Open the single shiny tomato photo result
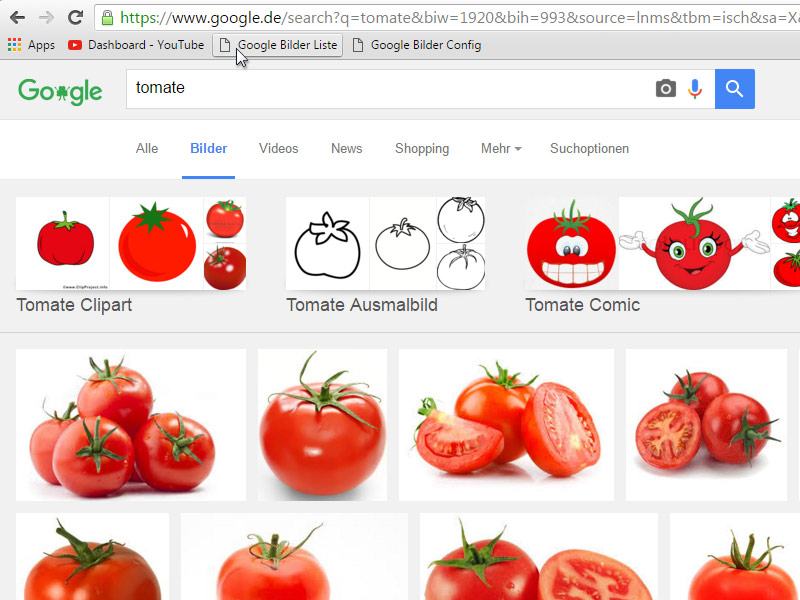This screenshot has height=600, width=800. click(x=322, y=424)
